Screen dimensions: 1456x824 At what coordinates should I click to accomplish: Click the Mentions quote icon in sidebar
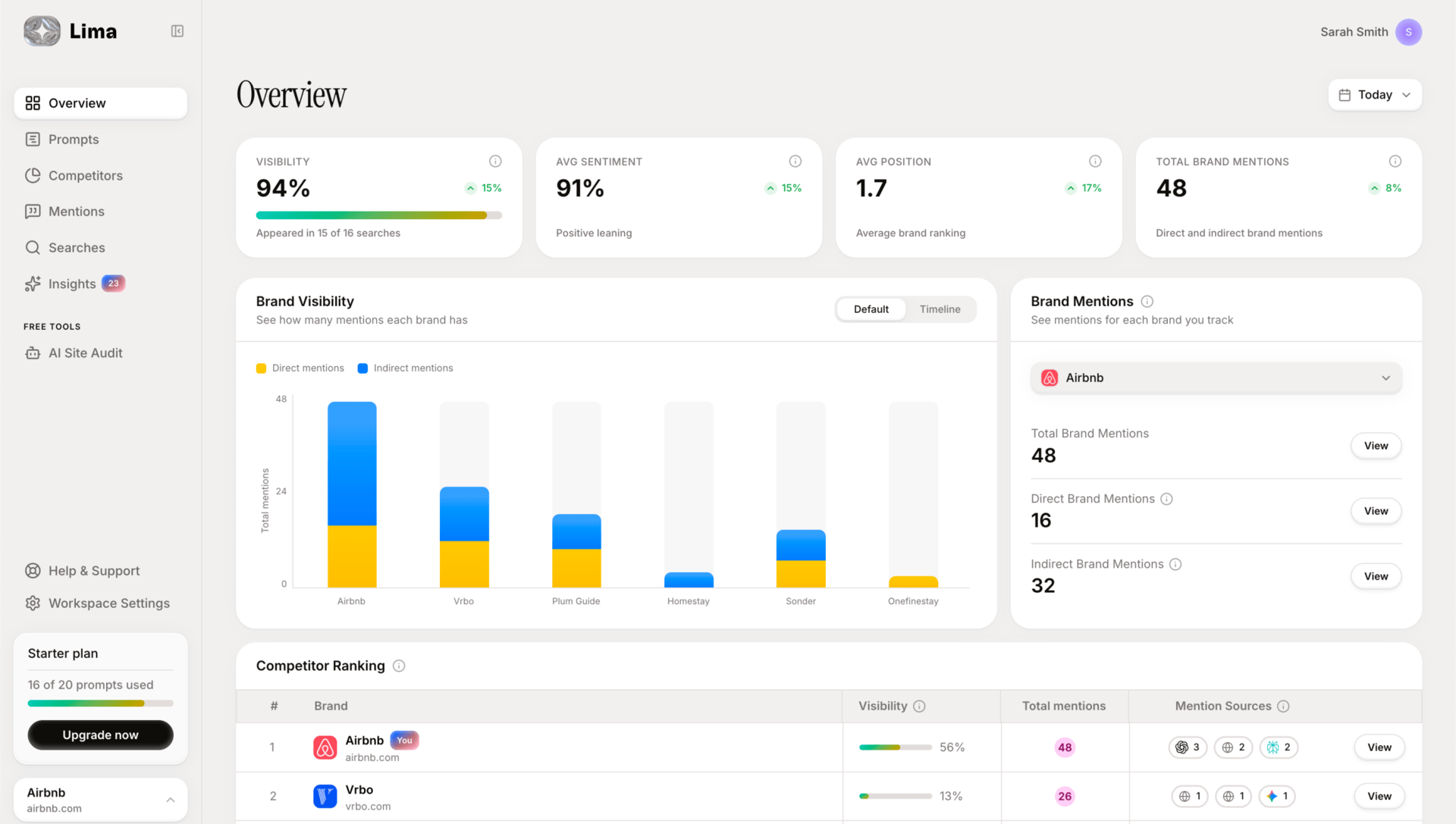33,211
